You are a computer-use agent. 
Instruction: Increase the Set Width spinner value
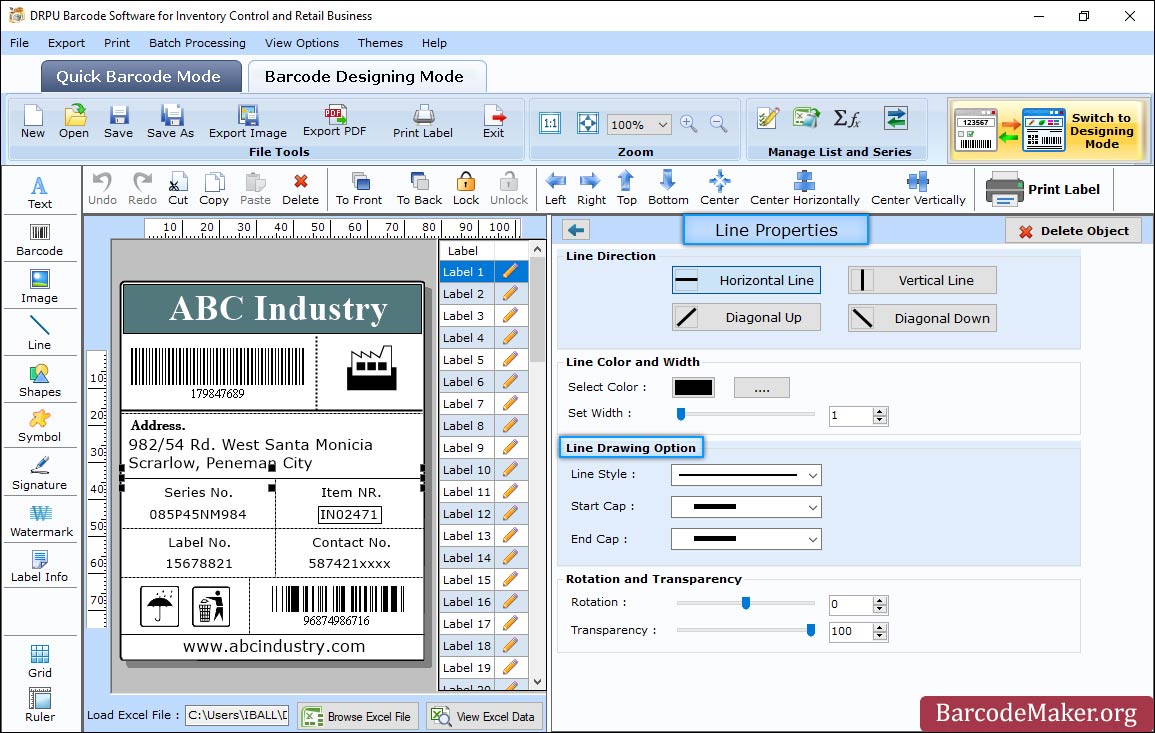pos(880,412)
